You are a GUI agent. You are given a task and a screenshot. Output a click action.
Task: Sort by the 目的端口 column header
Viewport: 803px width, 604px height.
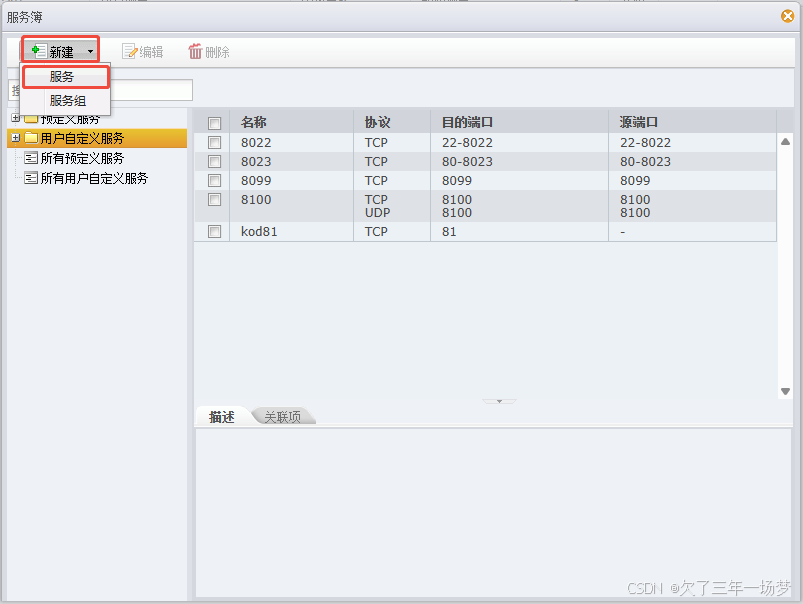[x=519, y=122]
